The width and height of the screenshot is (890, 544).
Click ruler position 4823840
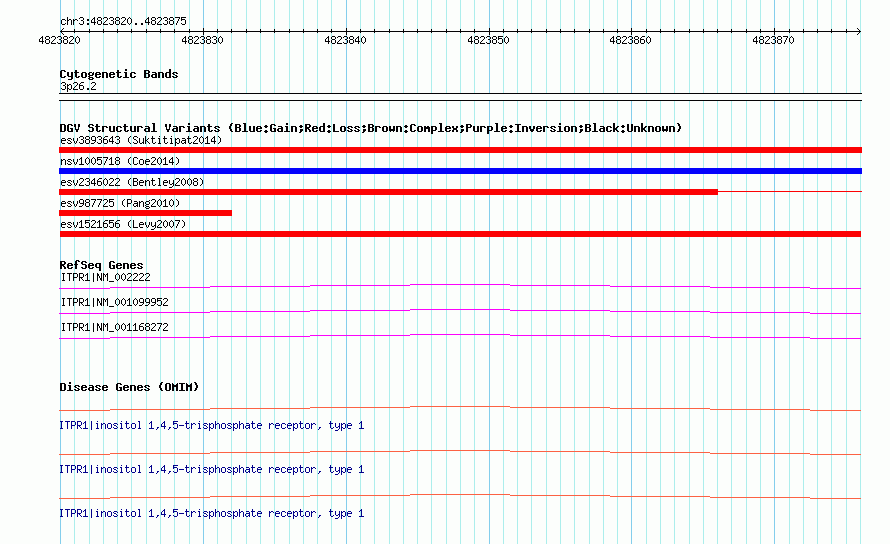[x=346, y=40]
